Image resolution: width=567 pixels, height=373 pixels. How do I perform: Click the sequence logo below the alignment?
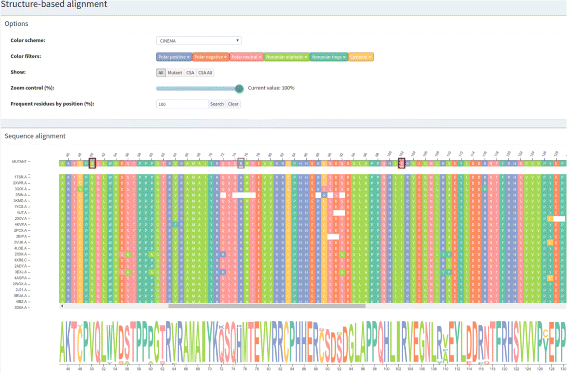point(313,342)
